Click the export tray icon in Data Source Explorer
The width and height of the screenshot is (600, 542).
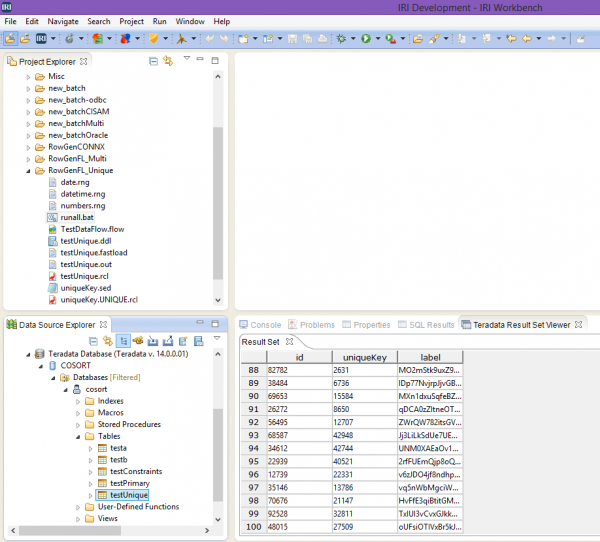click(168, 341)
